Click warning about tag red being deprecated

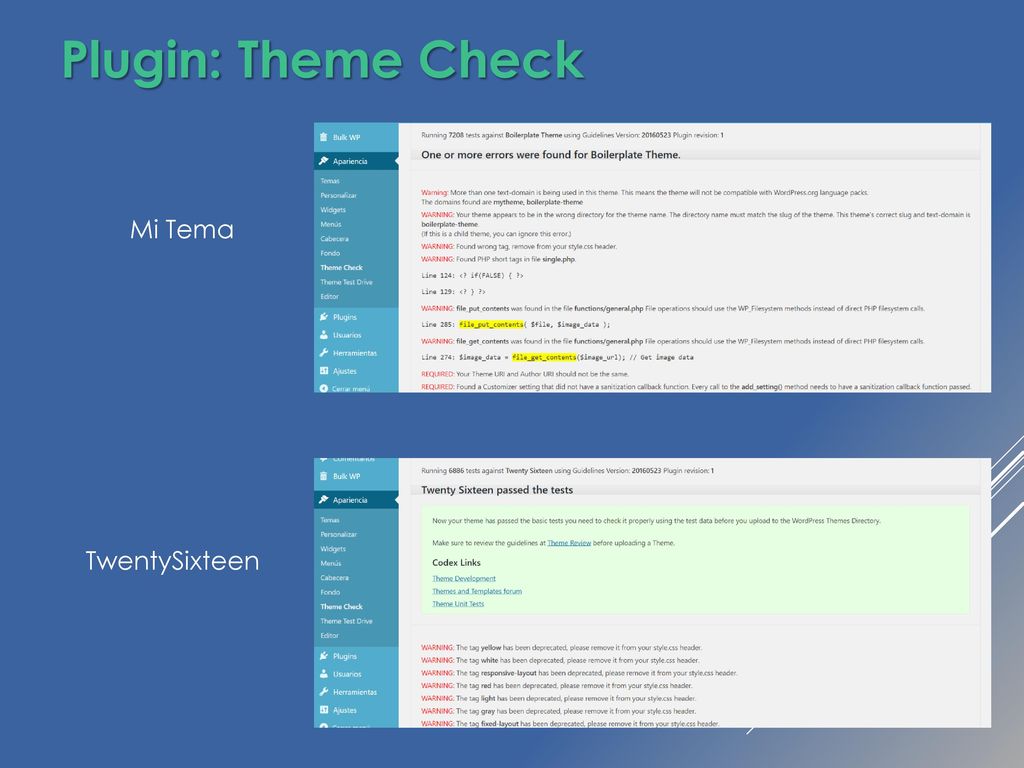coord(557,686)
